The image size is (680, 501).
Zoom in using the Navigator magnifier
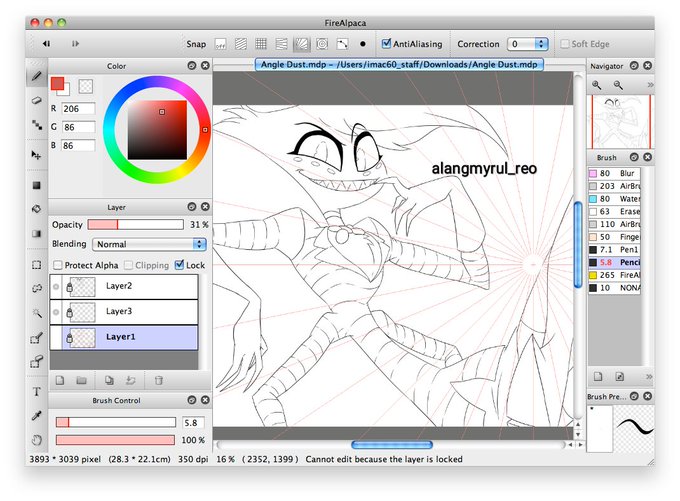[597, 85]
